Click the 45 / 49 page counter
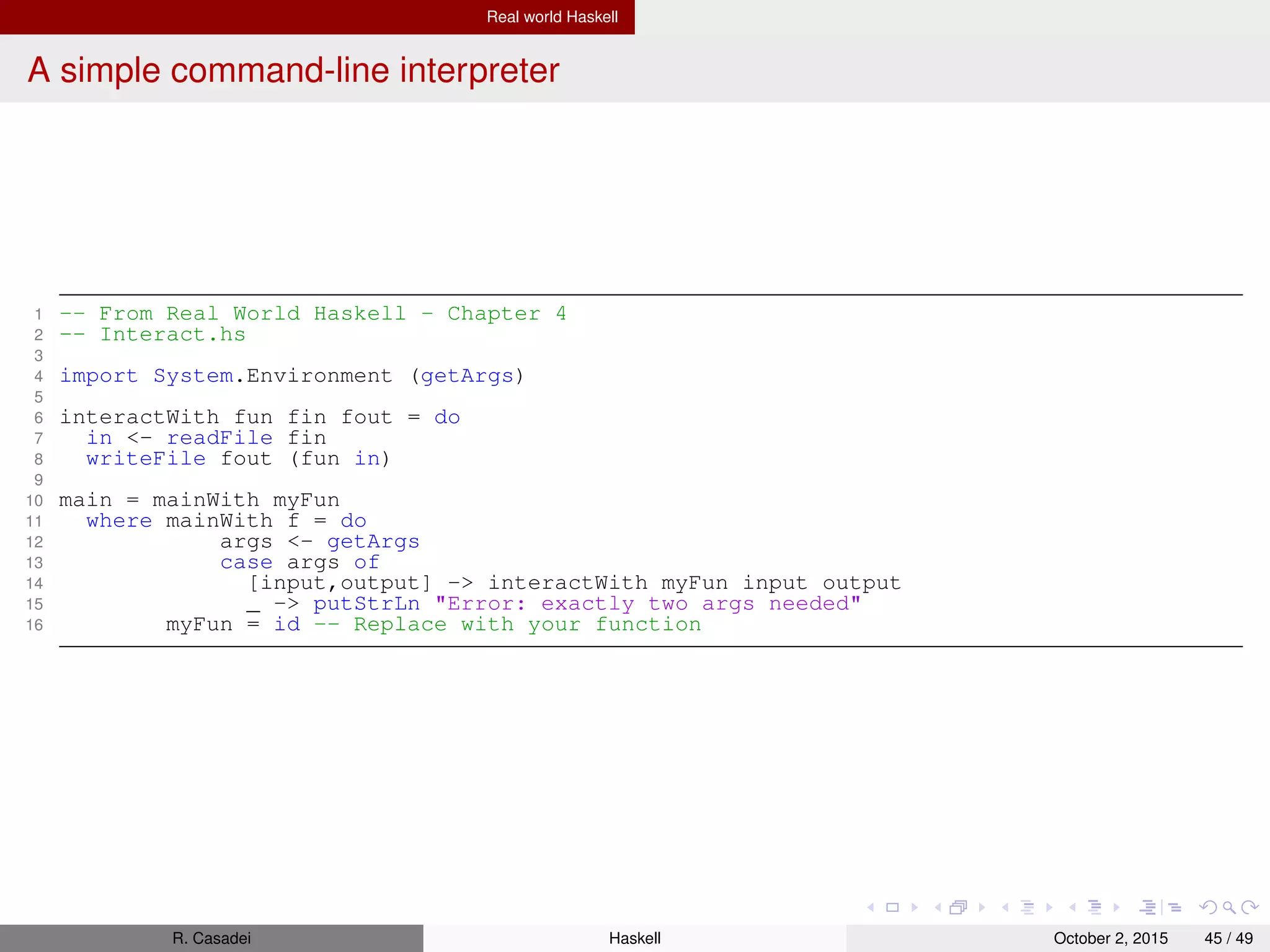 [1228, 938]
